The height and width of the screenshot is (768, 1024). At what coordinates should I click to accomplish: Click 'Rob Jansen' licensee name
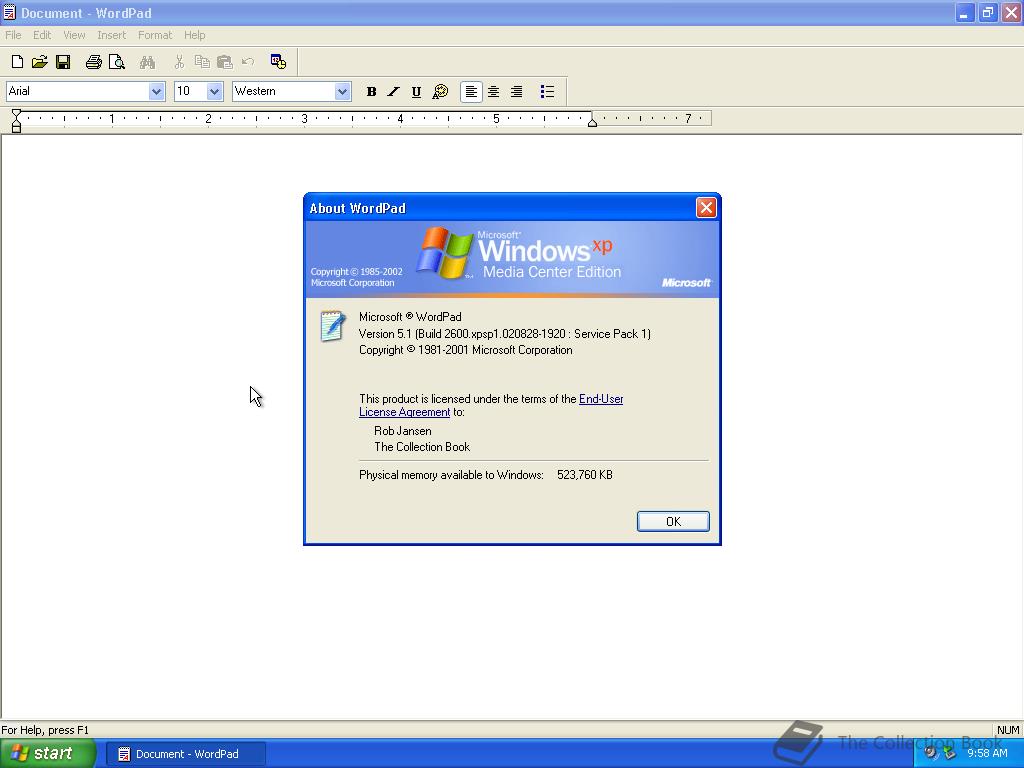pos(403,431)
